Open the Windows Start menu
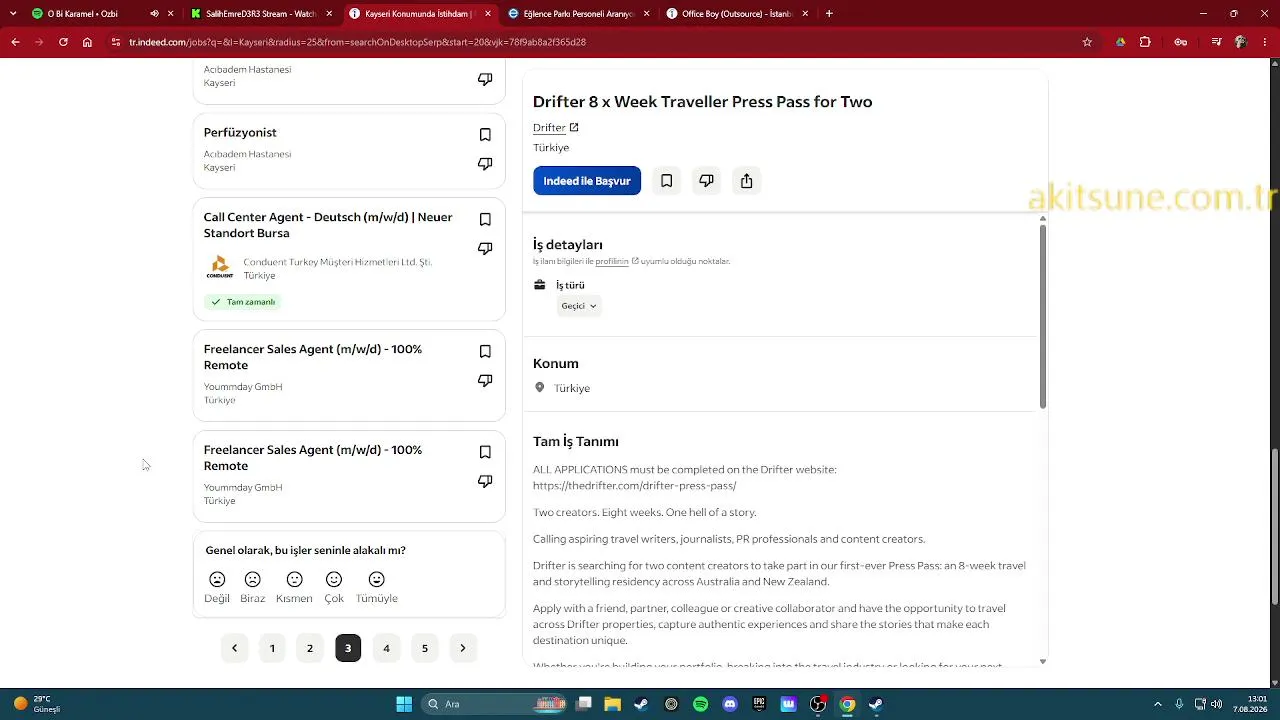Image resolution: width=1280 pixels, height=720 pixels. pyautogui.click(x=404, y=704)
